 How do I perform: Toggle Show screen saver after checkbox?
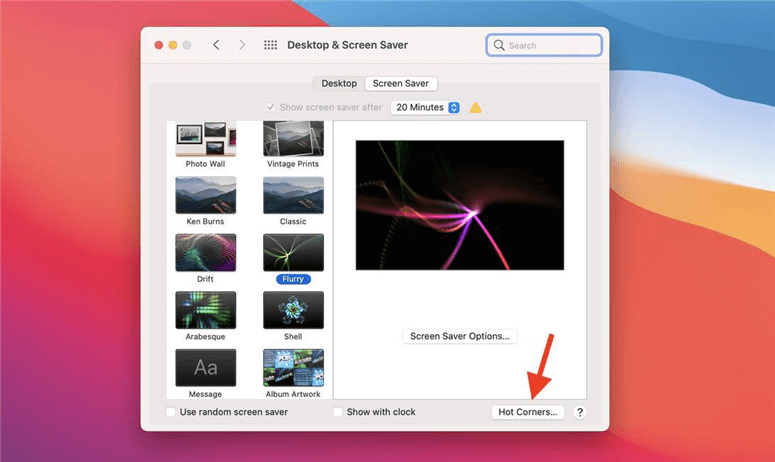[270, 107]
